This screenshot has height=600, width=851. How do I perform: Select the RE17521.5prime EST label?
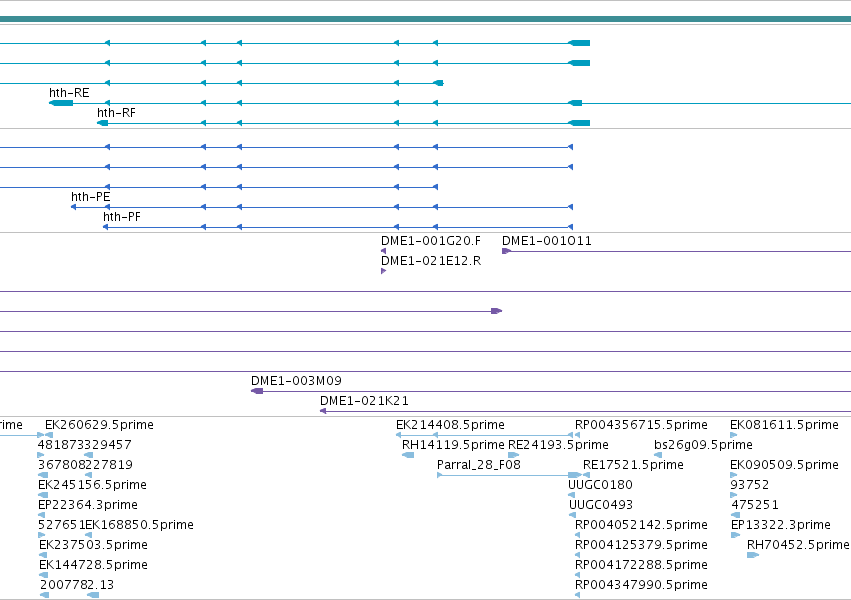(633, 464)
